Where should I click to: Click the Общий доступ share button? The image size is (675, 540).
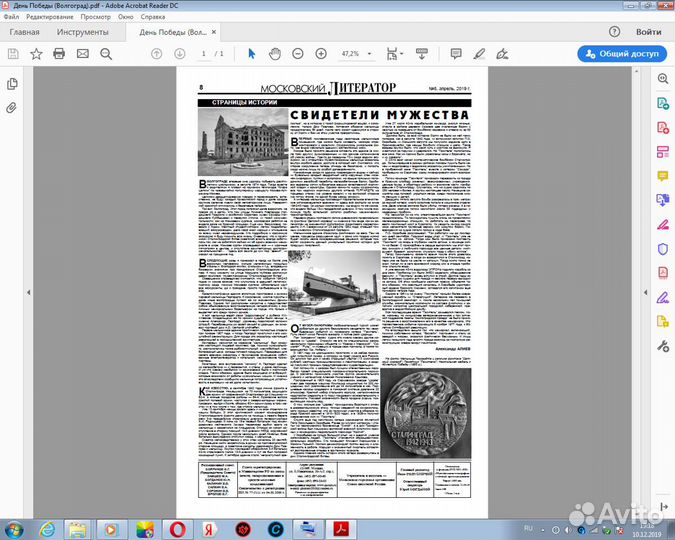pyautogui.click(x=621, y=54)
